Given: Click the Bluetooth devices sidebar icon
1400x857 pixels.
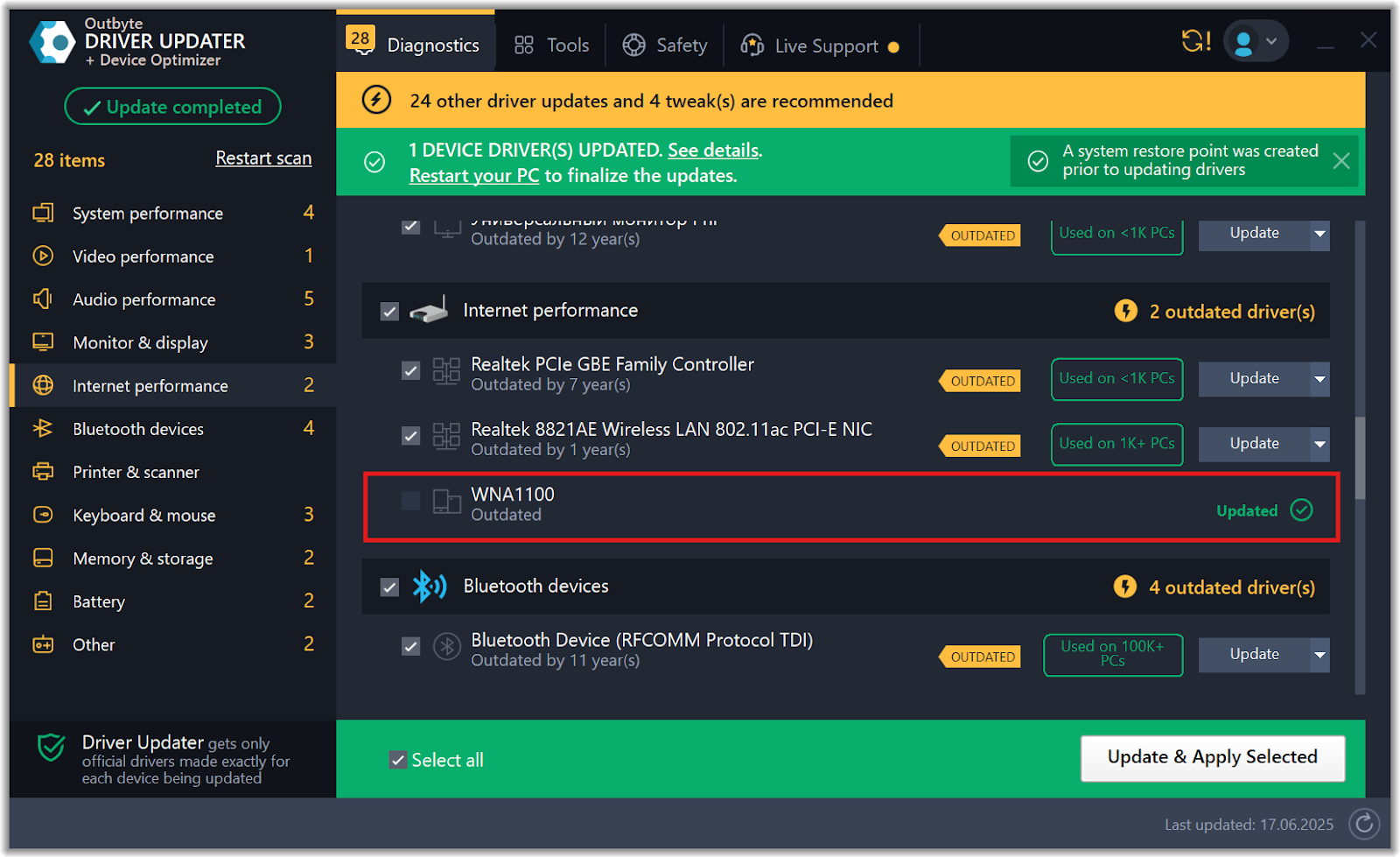Looking at the screenshot, I should [x=43, y=428].
